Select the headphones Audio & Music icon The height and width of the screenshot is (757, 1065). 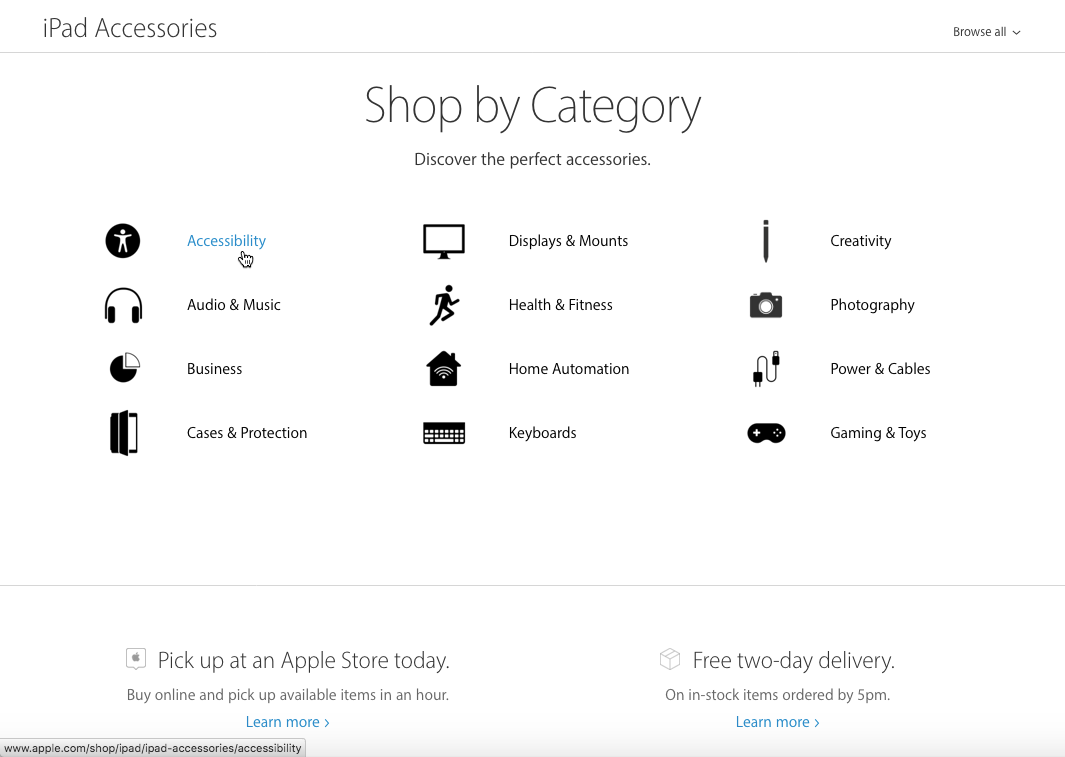(124, 306)
